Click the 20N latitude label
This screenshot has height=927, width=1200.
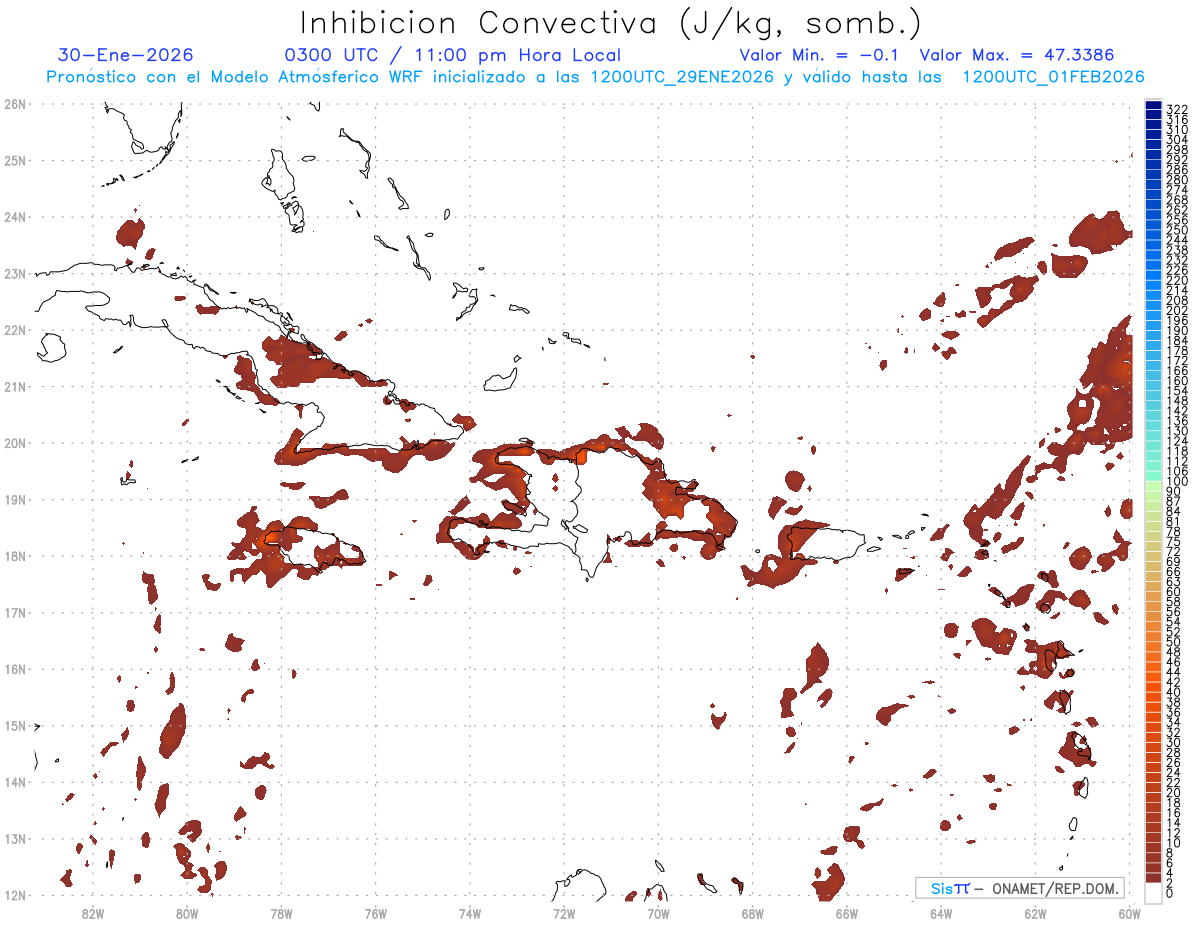15,443
